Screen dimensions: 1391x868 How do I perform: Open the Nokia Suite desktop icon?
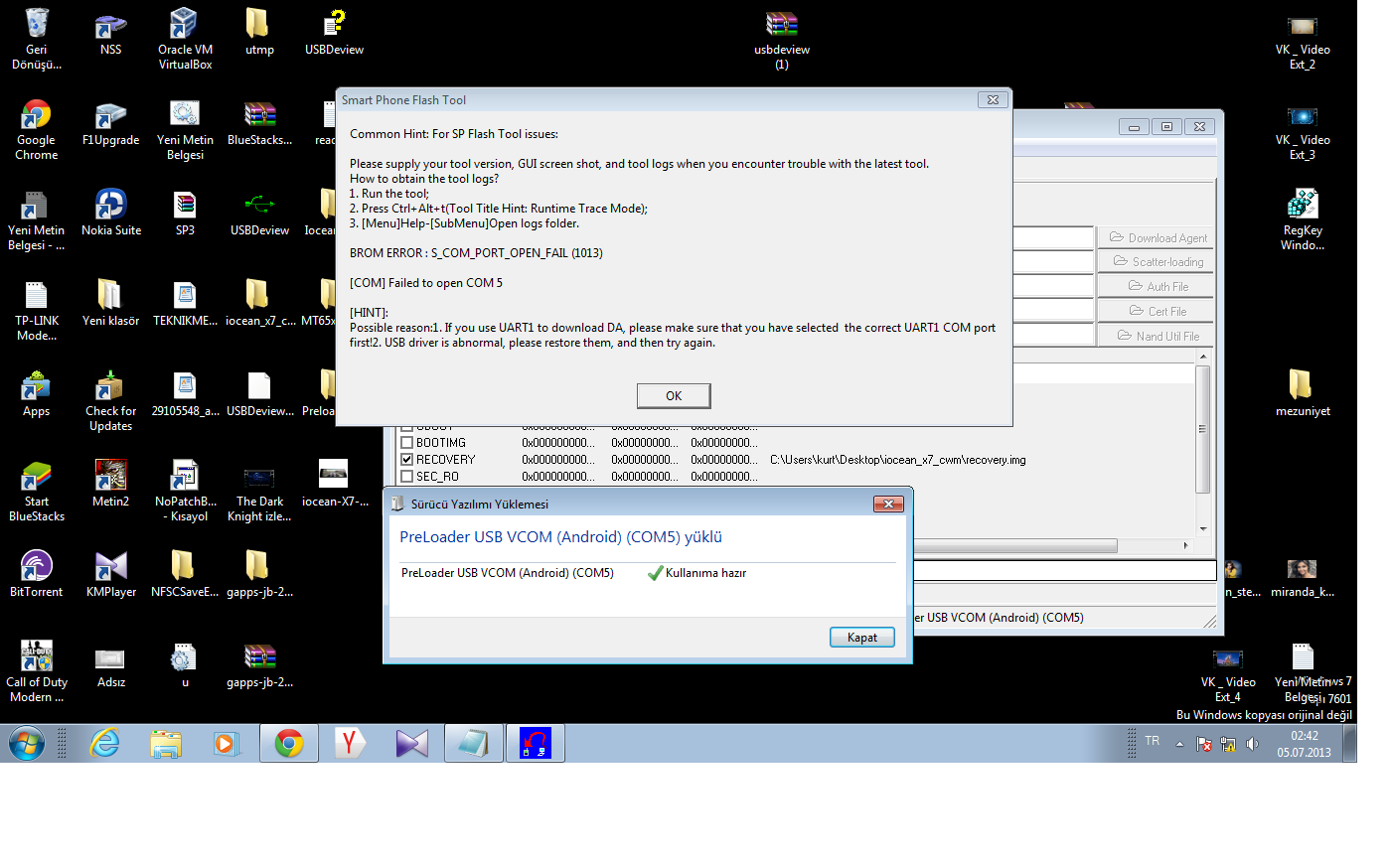110,213
